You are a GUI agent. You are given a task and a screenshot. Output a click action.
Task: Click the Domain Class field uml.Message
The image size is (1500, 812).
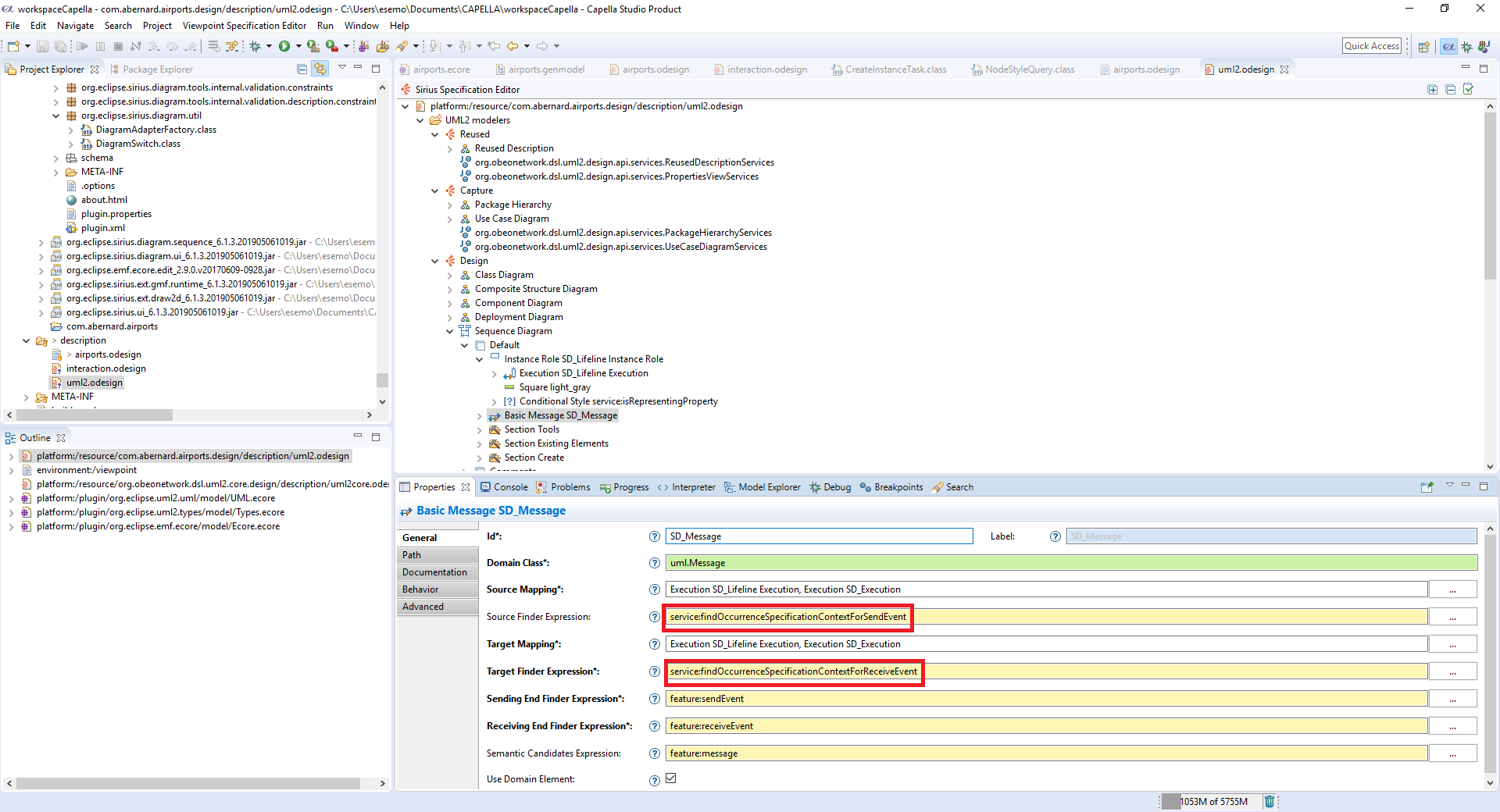tap(1071, 563)
